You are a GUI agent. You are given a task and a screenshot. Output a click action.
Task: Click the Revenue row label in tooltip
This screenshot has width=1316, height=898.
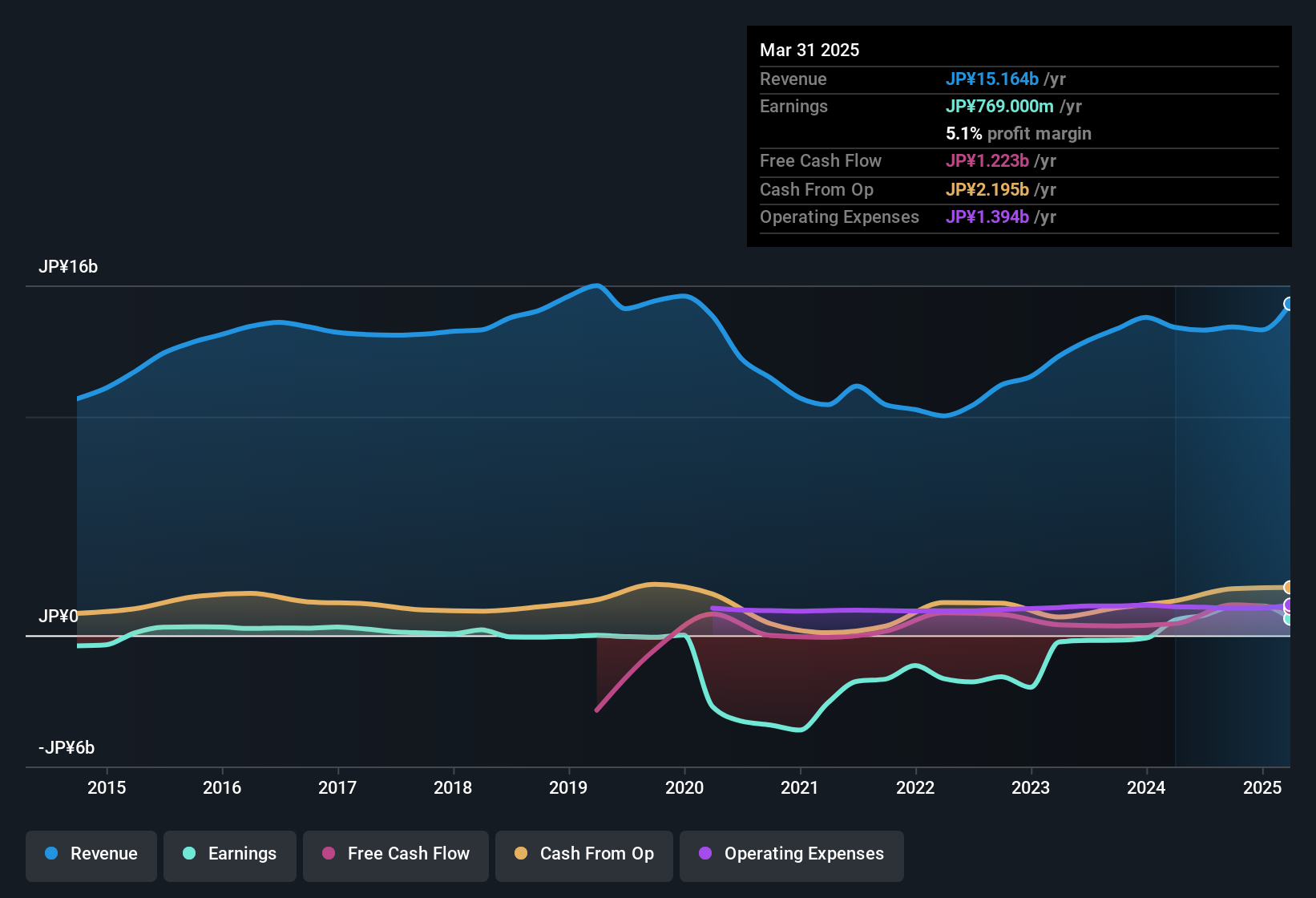[793, 79]
